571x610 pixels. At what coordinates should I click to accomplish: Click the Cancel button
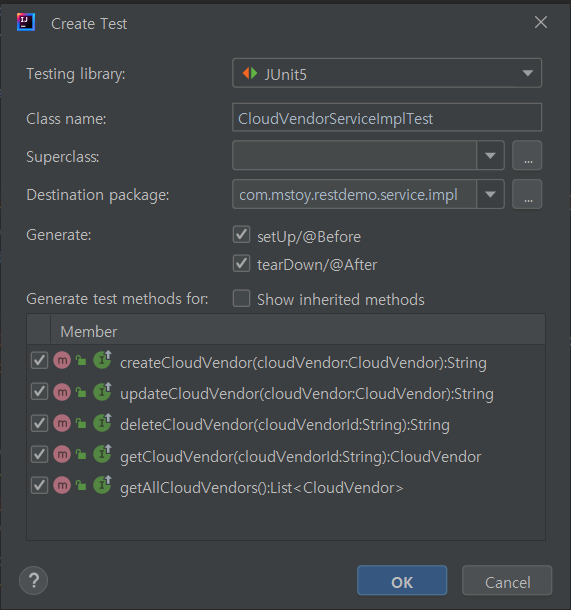pos(507,580)
